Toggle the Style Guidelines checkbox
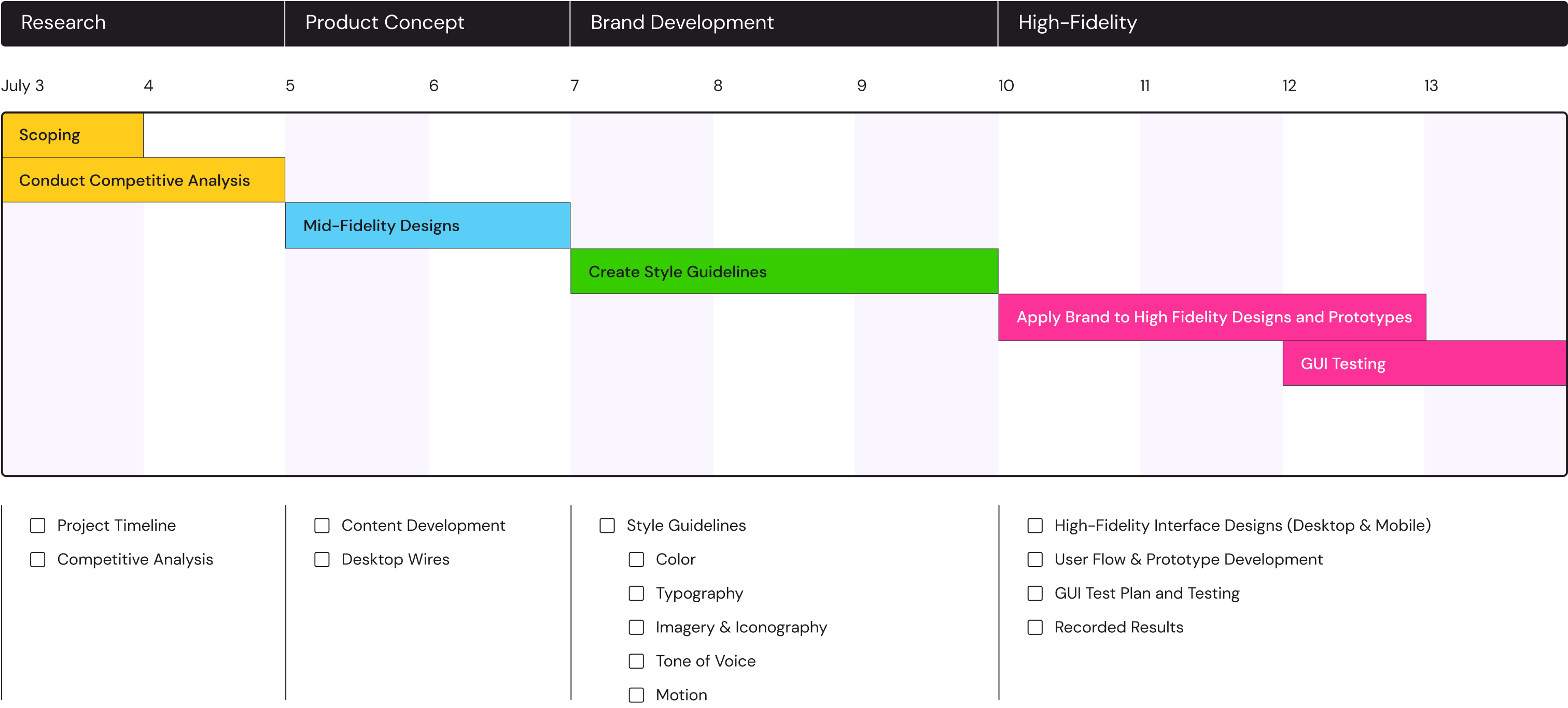 [x=607, y=526]
